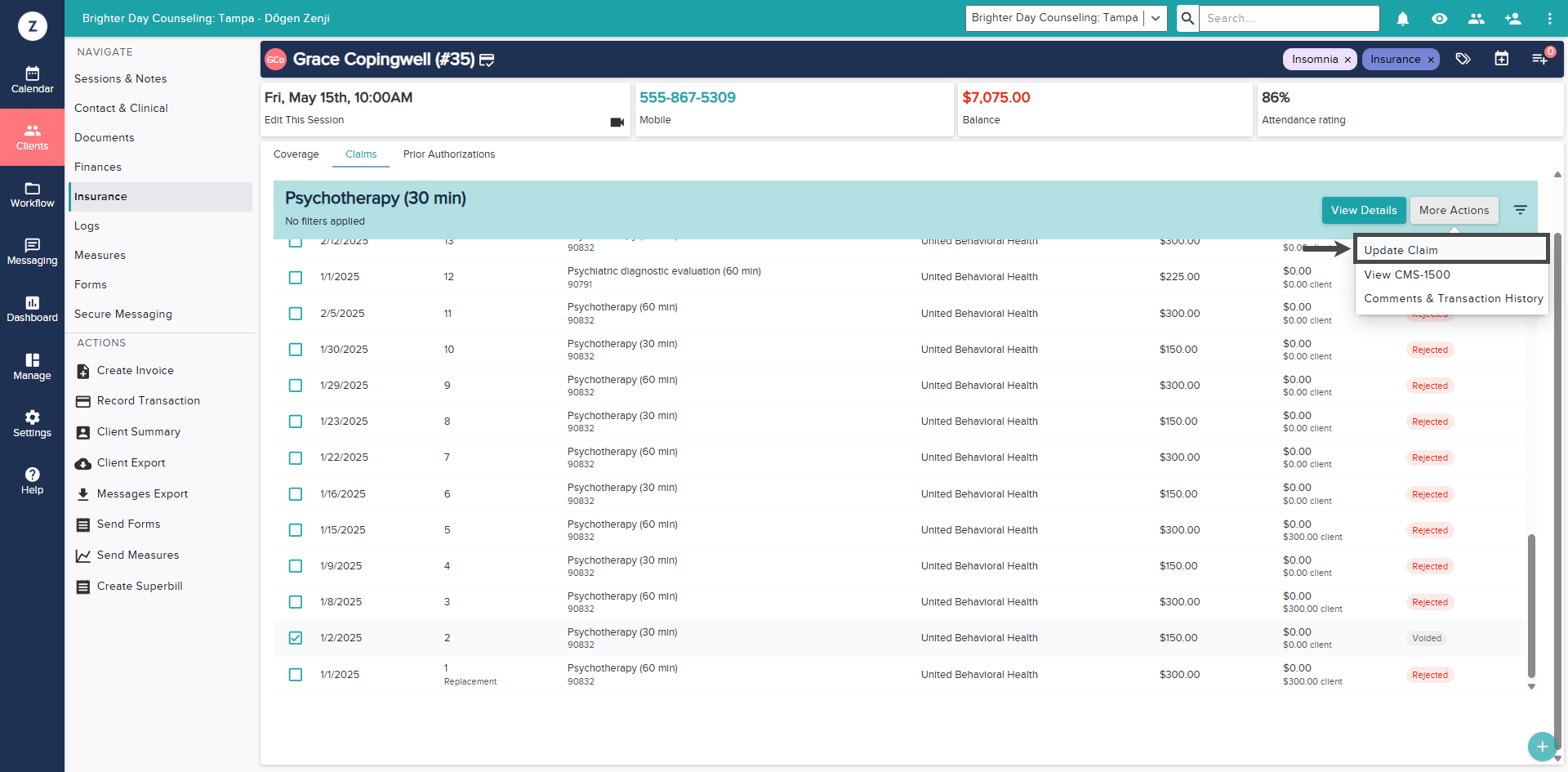Tick the checkbox for claim 2/5/2025
The width and height of the screenshot is (1568, 772).
[x=296, y=314]
